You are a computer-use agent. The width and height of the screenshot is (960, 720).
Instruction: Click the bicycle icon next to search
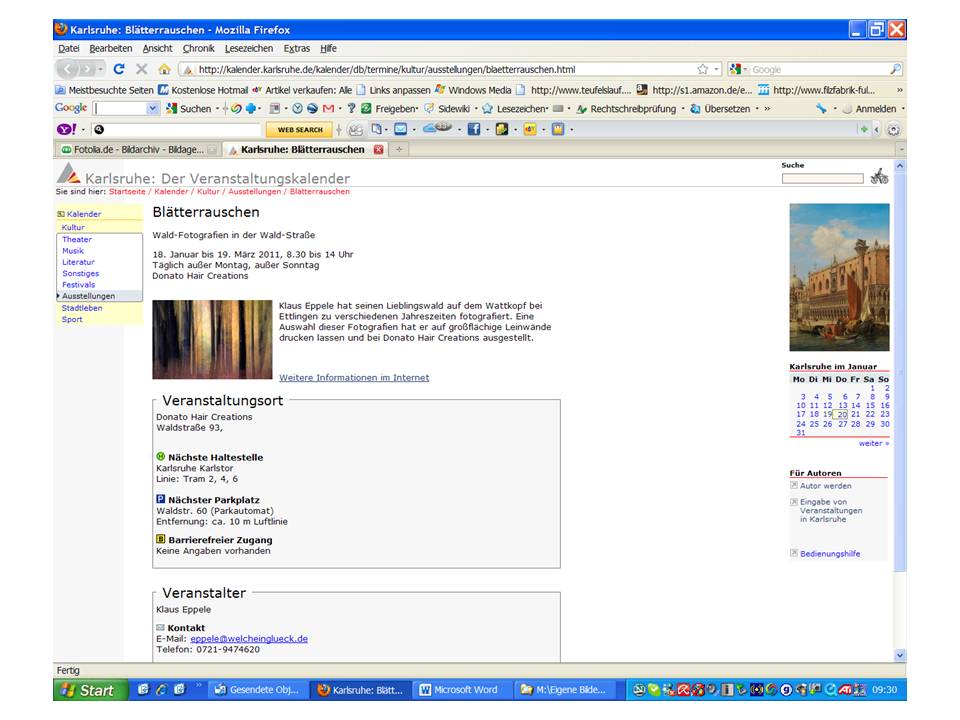pos(879,177)
